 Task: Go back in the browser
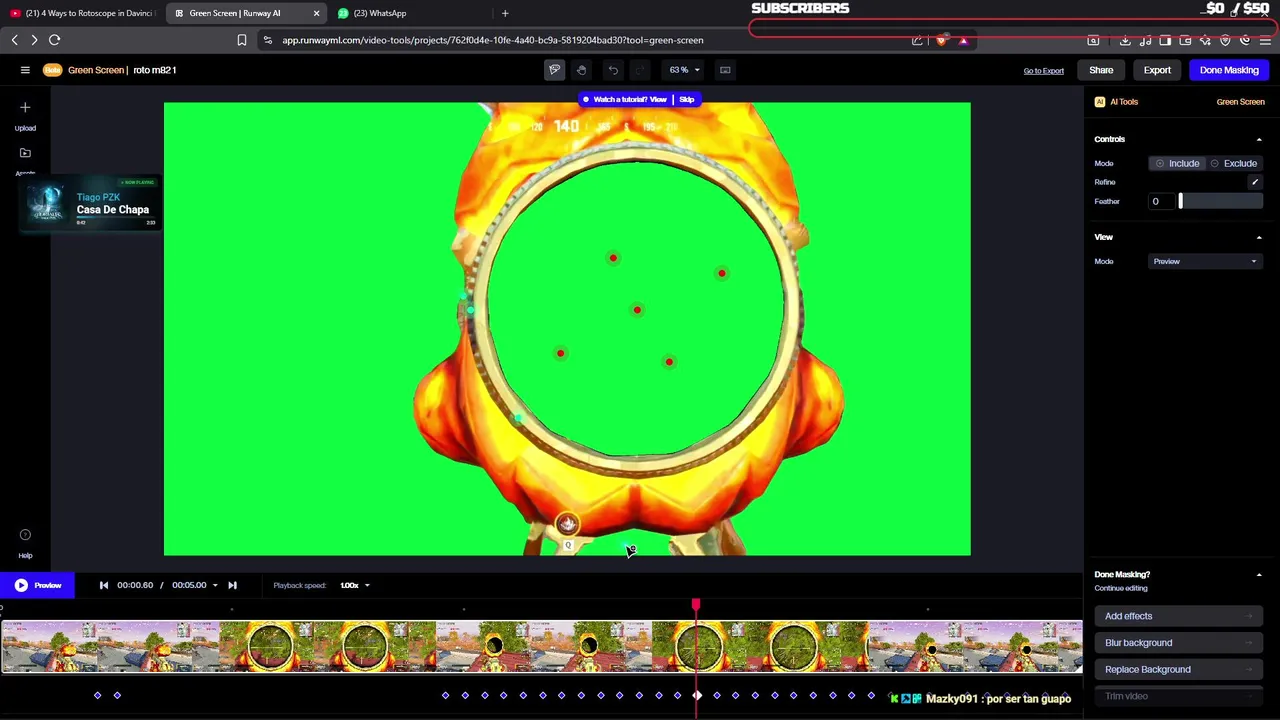tap(15, 40)
